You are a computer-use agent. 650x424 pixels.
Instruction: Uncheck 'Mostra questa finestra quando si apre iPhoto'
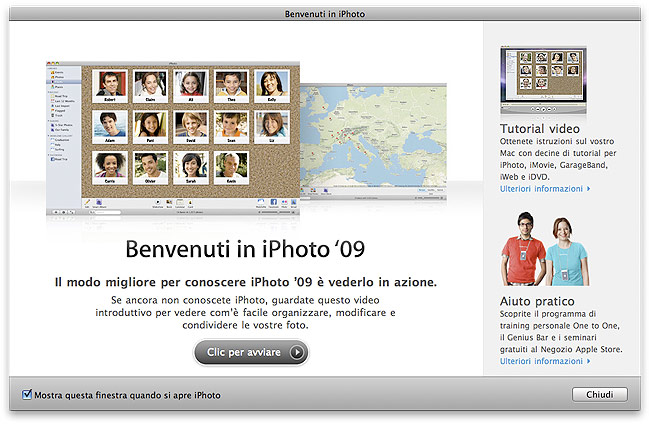(27, 395)
